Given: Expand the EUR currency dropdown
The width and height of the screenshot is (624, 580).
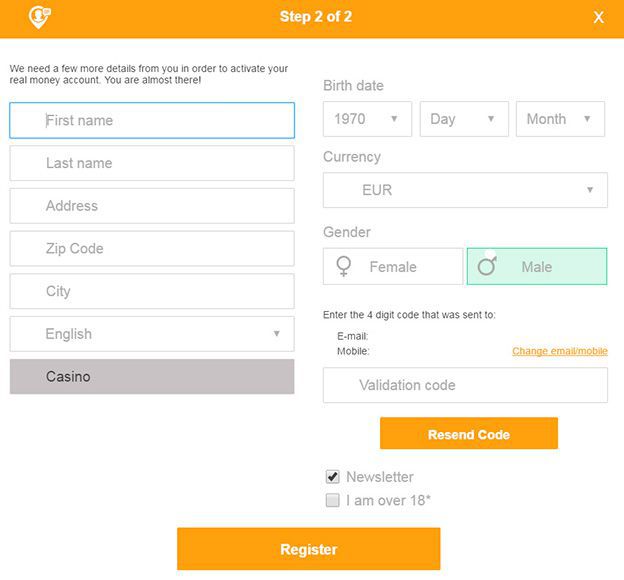Looking at the screenshot, I should pos(465,190).
